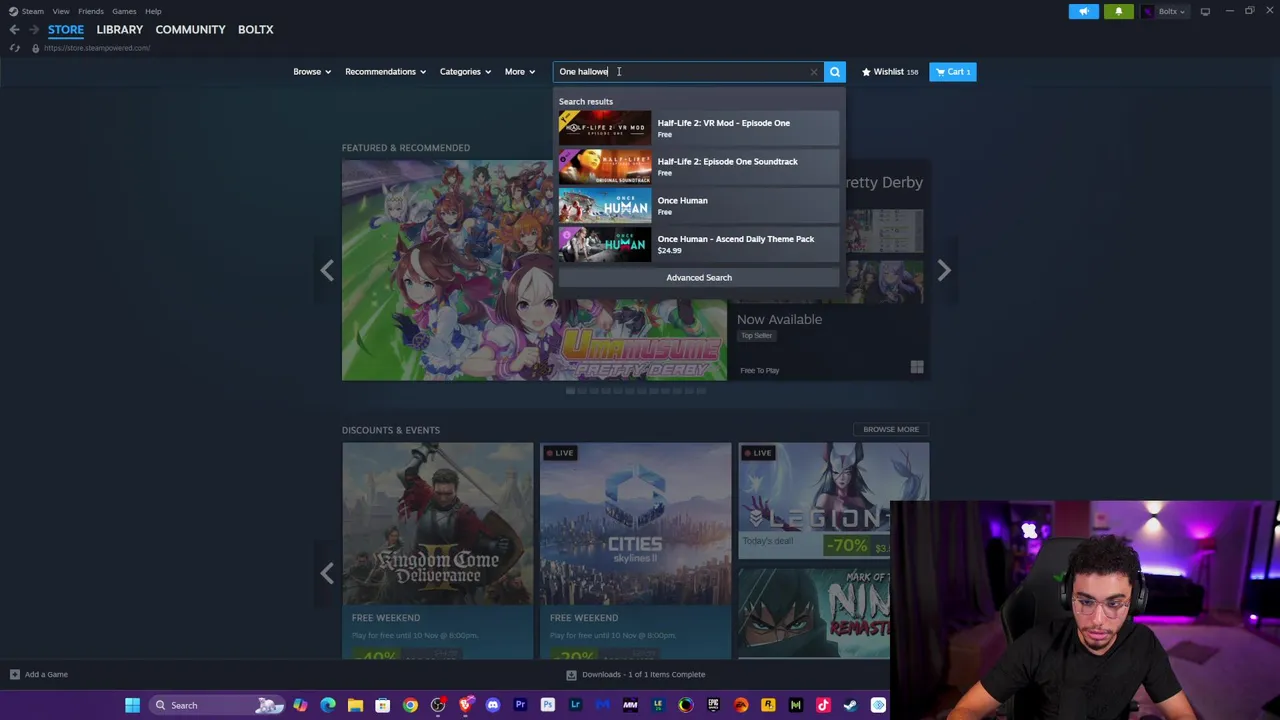
Task: Open Epic Games Launcher from the taskbar
Action: (x=713, y=705)
